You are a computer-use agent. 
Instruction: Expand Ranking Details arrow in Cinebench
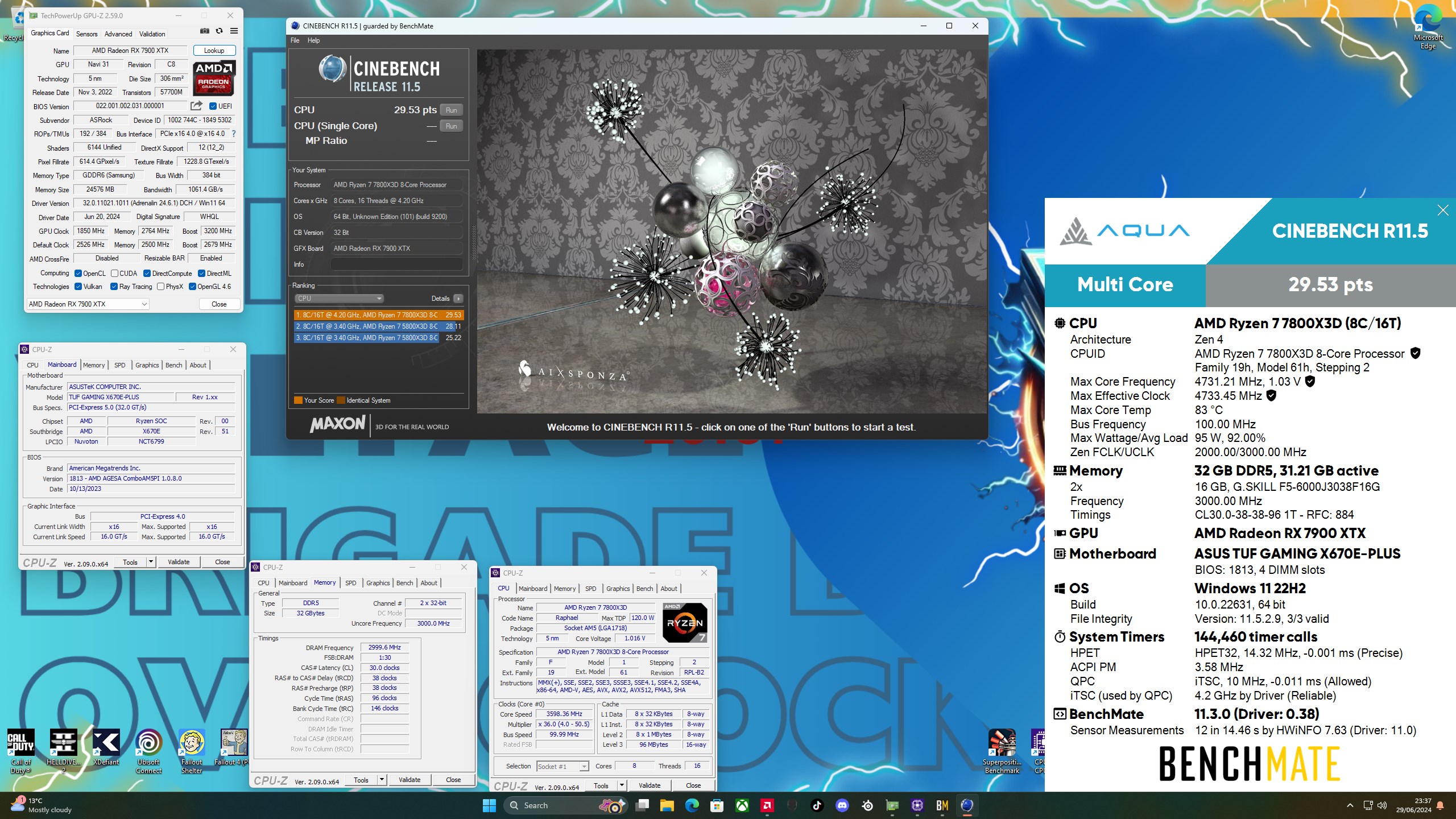(458, 299)
